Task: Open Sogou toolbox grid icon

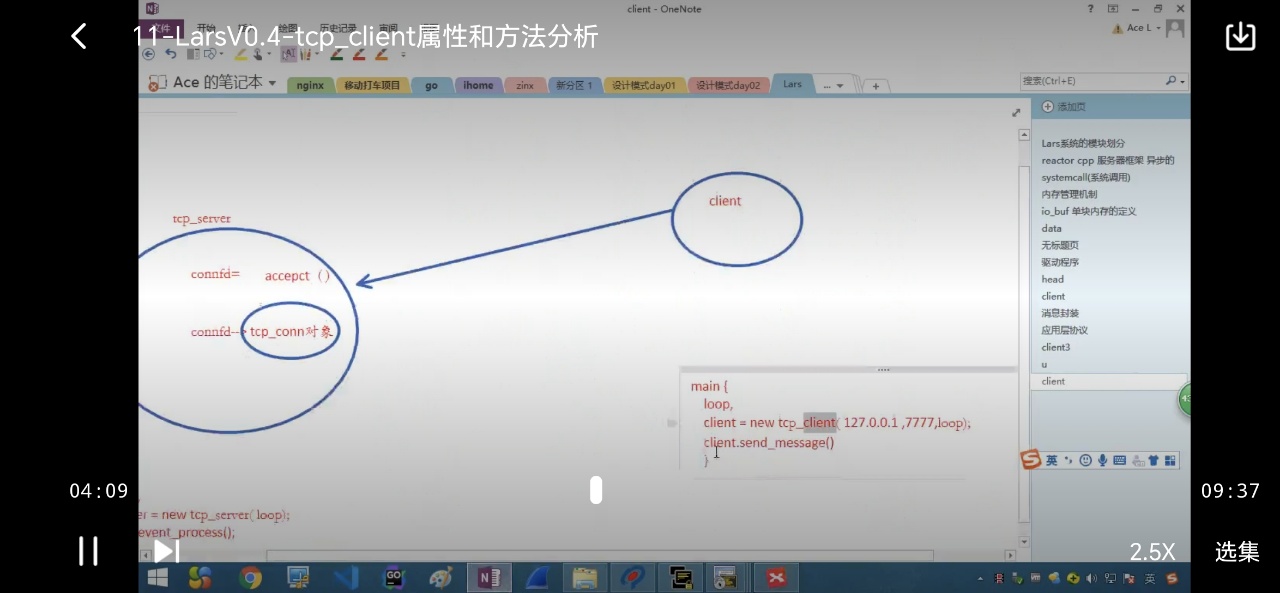Action: [1170, 460]
